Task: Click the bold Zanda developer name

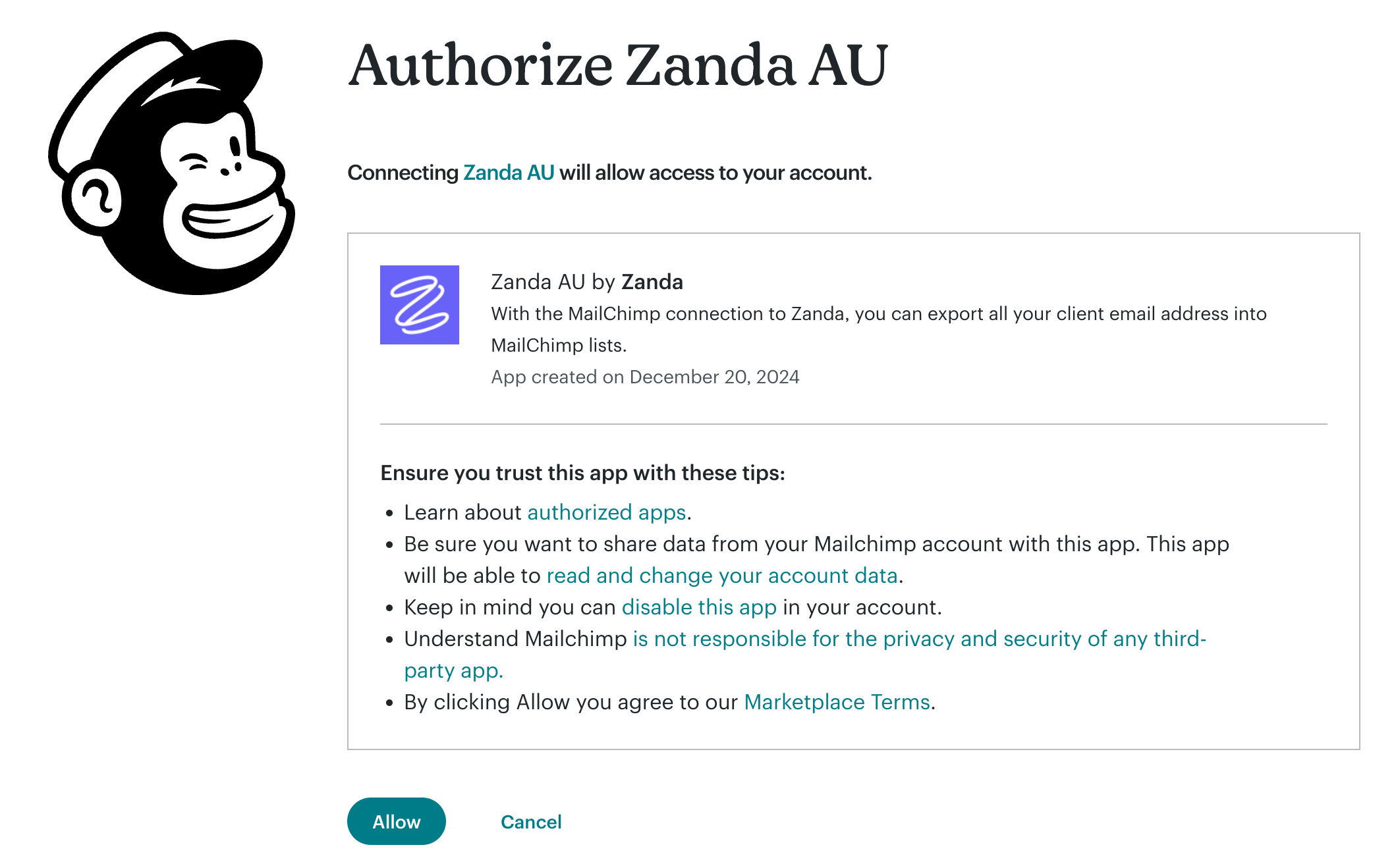Action: (652, 282)
